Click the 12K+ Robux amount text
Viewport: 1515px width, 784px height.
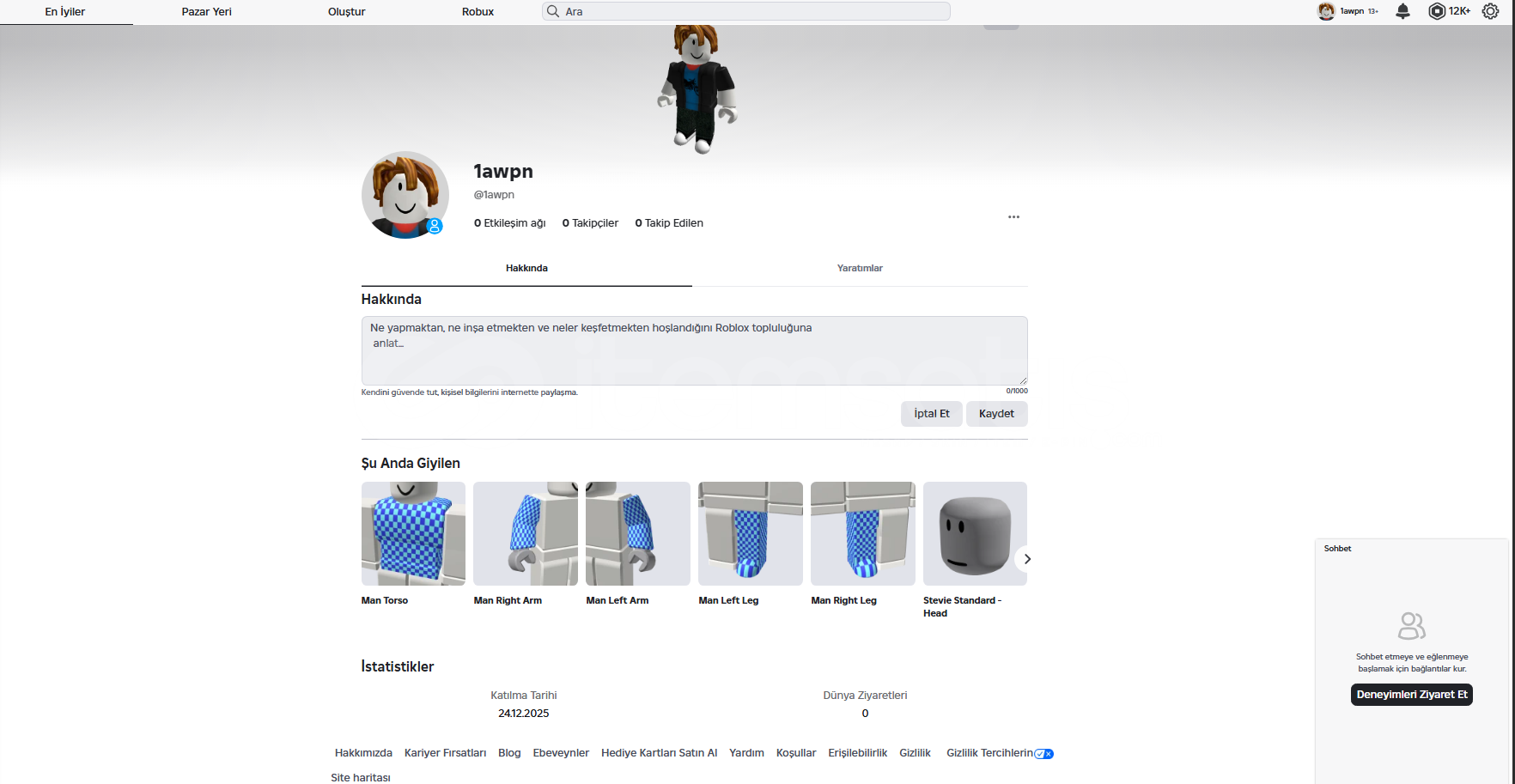1459,11
